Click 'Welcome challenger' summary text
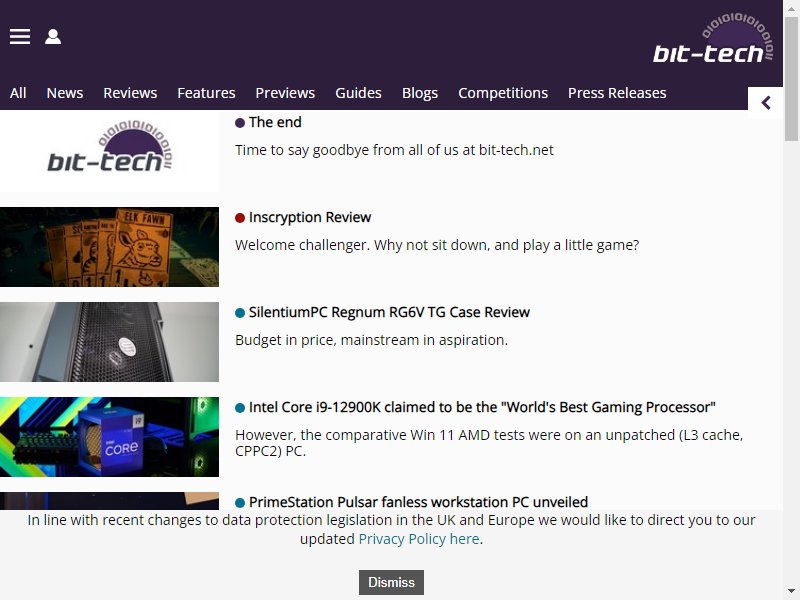This screenshot has width=800, height=600. (x=437, y=245)
